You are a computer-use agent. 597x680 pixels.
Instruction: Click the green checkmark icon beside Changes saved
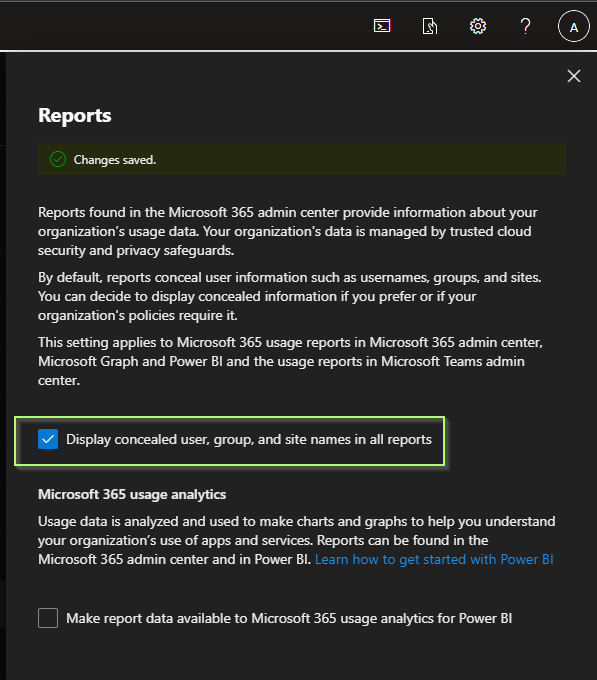pyautogui.click(x=58, y=160)
